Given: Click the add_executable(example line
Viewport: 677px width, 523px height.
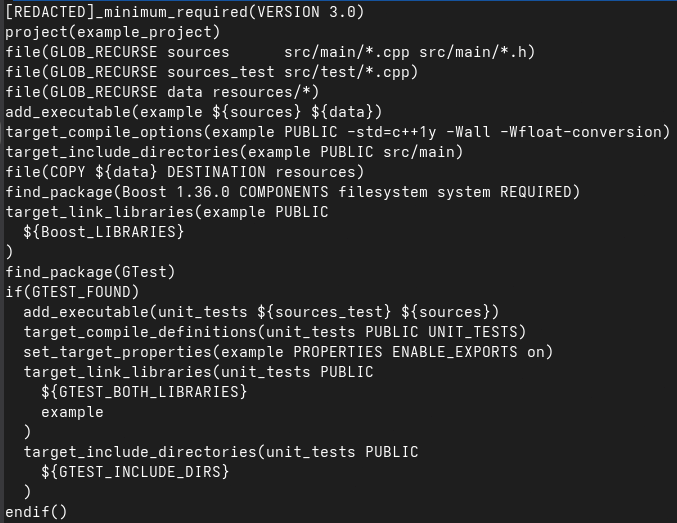Looking at the screenshot, I should click(x=193, y=112).
